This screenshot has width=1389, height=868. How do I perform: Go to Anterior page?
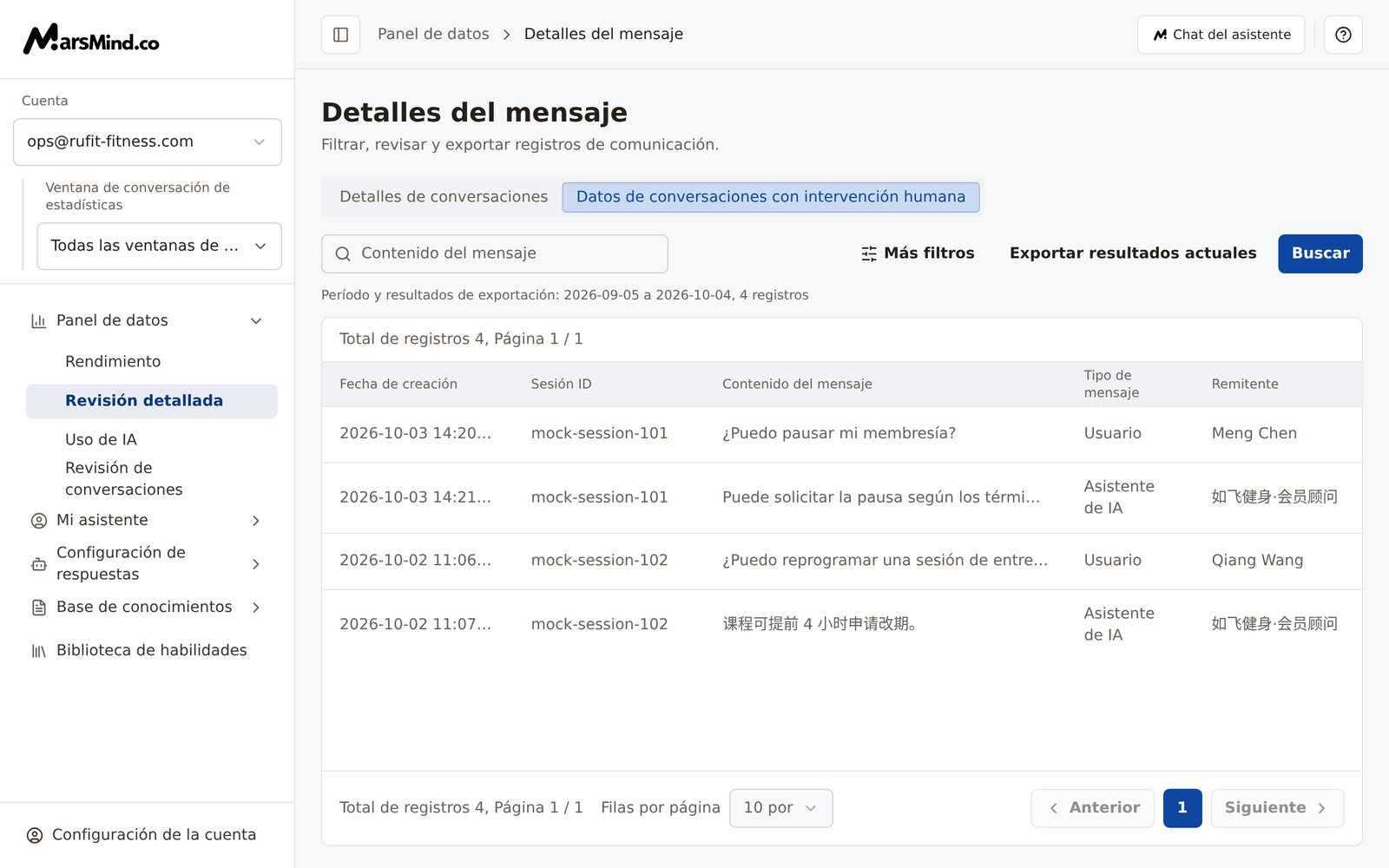(x=1092, y=808)
